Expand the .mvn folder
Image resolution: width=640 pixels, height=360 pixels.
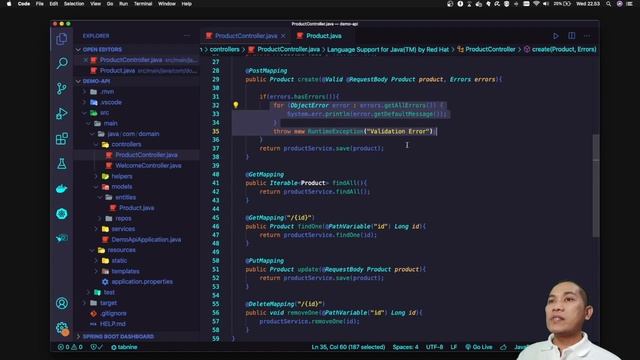pos(107,92)
